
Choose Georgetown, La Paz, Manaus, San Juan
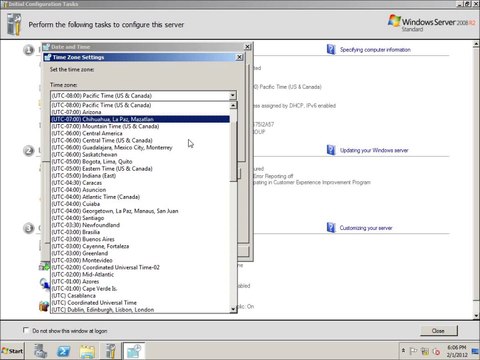[x=140, y=211]
